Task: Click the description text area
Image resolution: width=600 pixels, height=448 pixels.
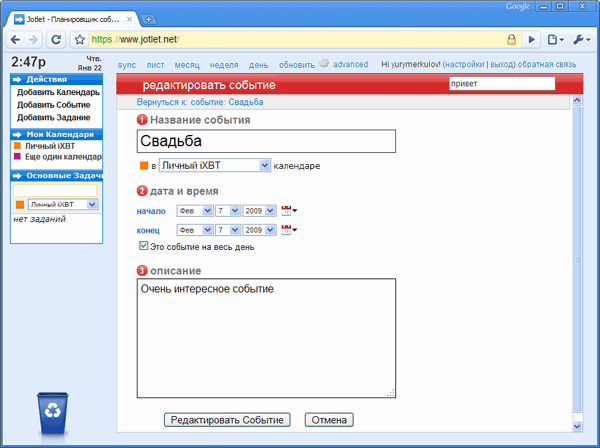Action: [266, 338]
